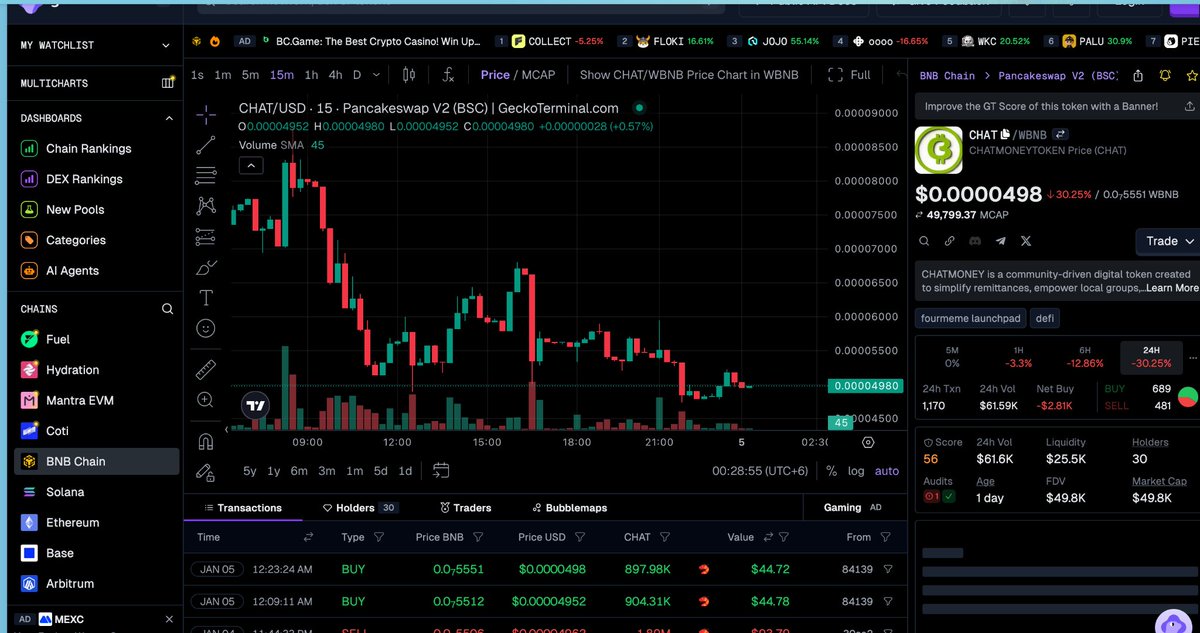The height and width of the screenshot is (633, 1200).
Task: Open the forecasting and measurement tools
Action: pyautogui.click(x=206, y=237)
